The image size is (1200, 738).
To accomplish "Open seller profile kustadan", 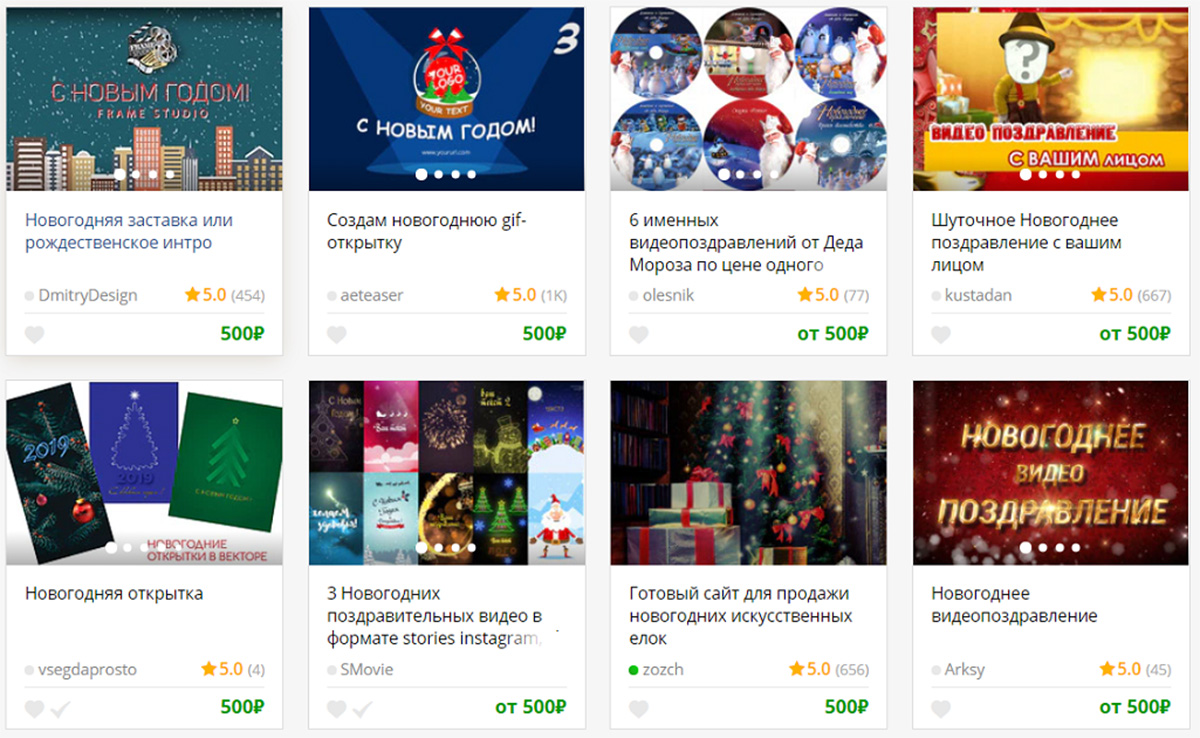I will (x=978, y=295).
